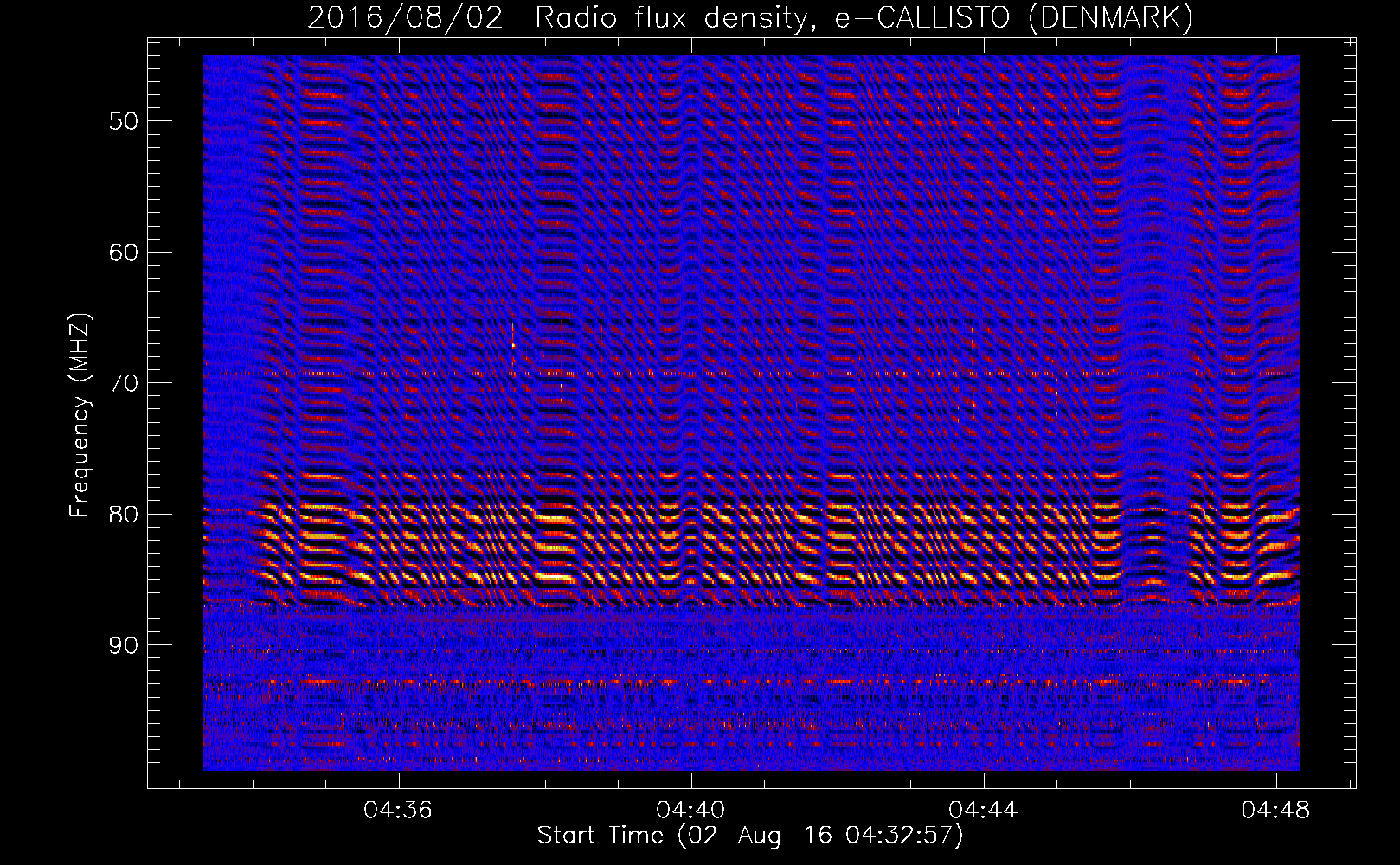Click the 90 MHz frequency tick label

(124, 645)
